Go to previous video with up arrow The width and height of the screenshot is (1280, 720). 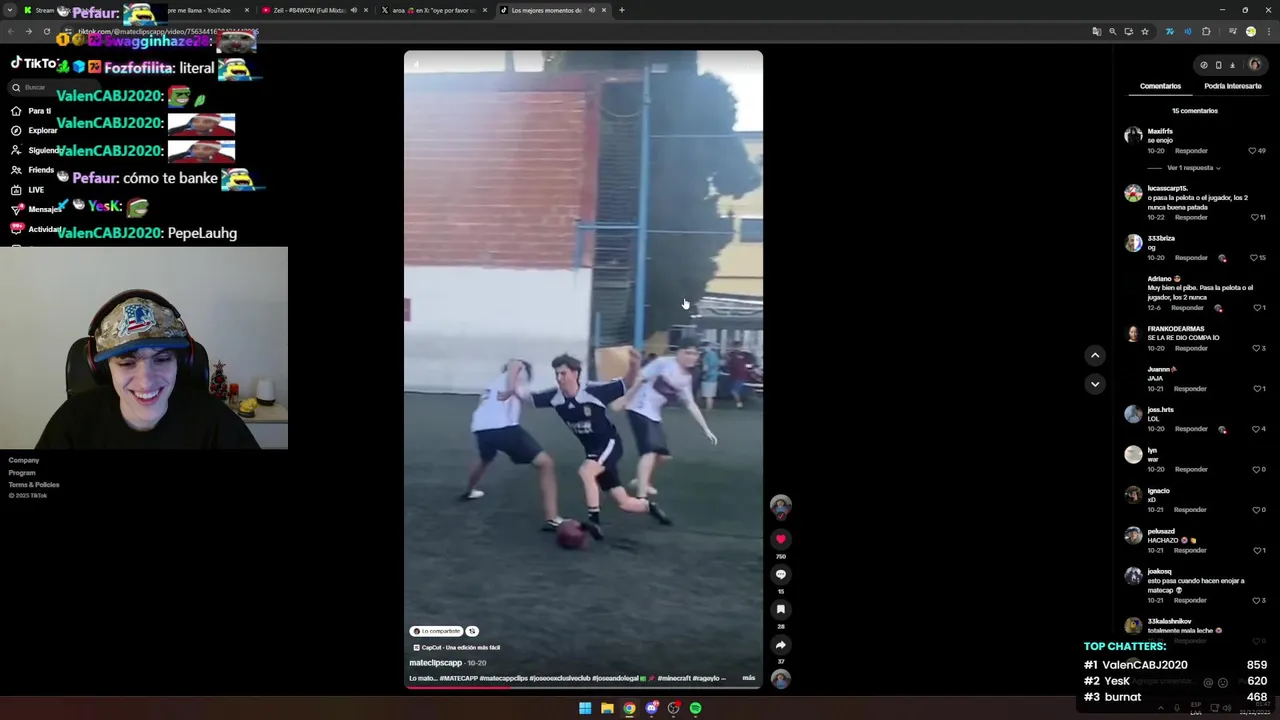point(1095,355)
